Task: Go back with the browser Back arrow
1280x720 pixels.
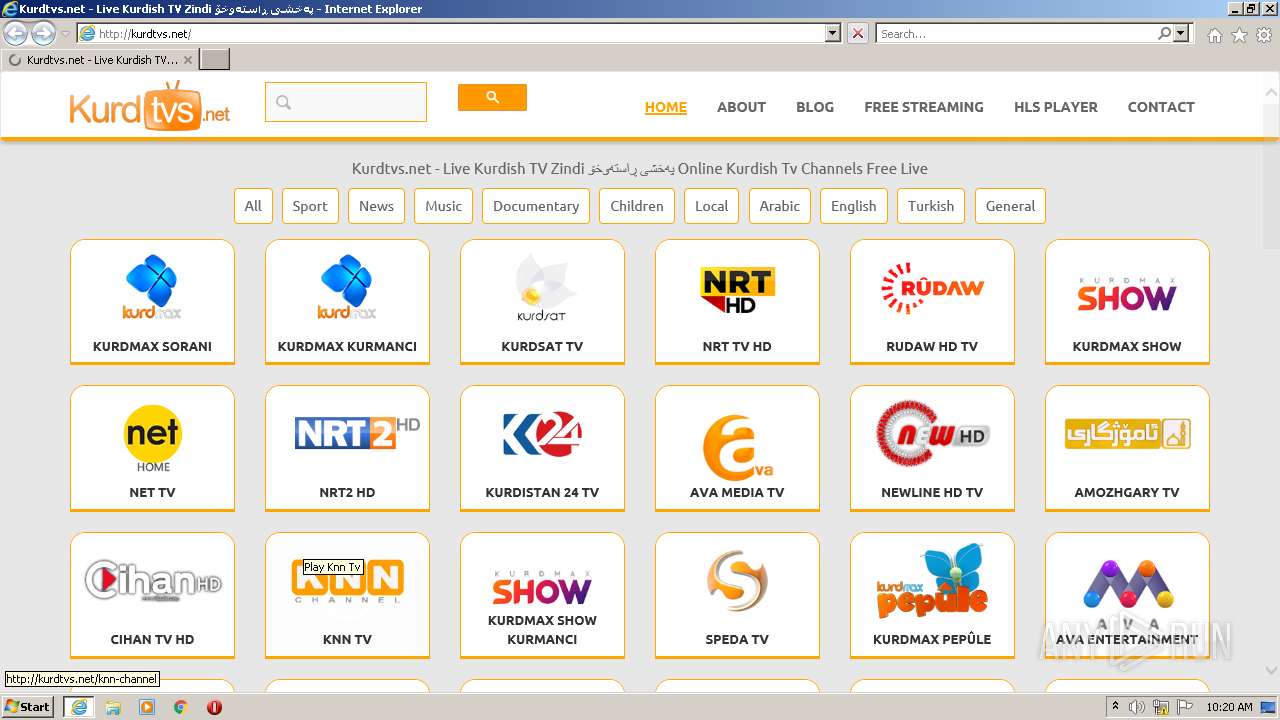Action: [x=16, y=33]
